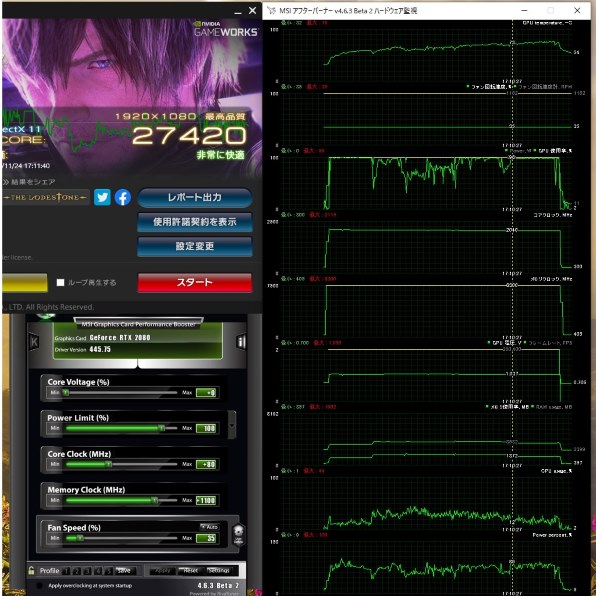Image resolution: width=596 pixels, height=596 pixels.
Task: Open The Lodestone banner link
Action: [x=45, y=197]
